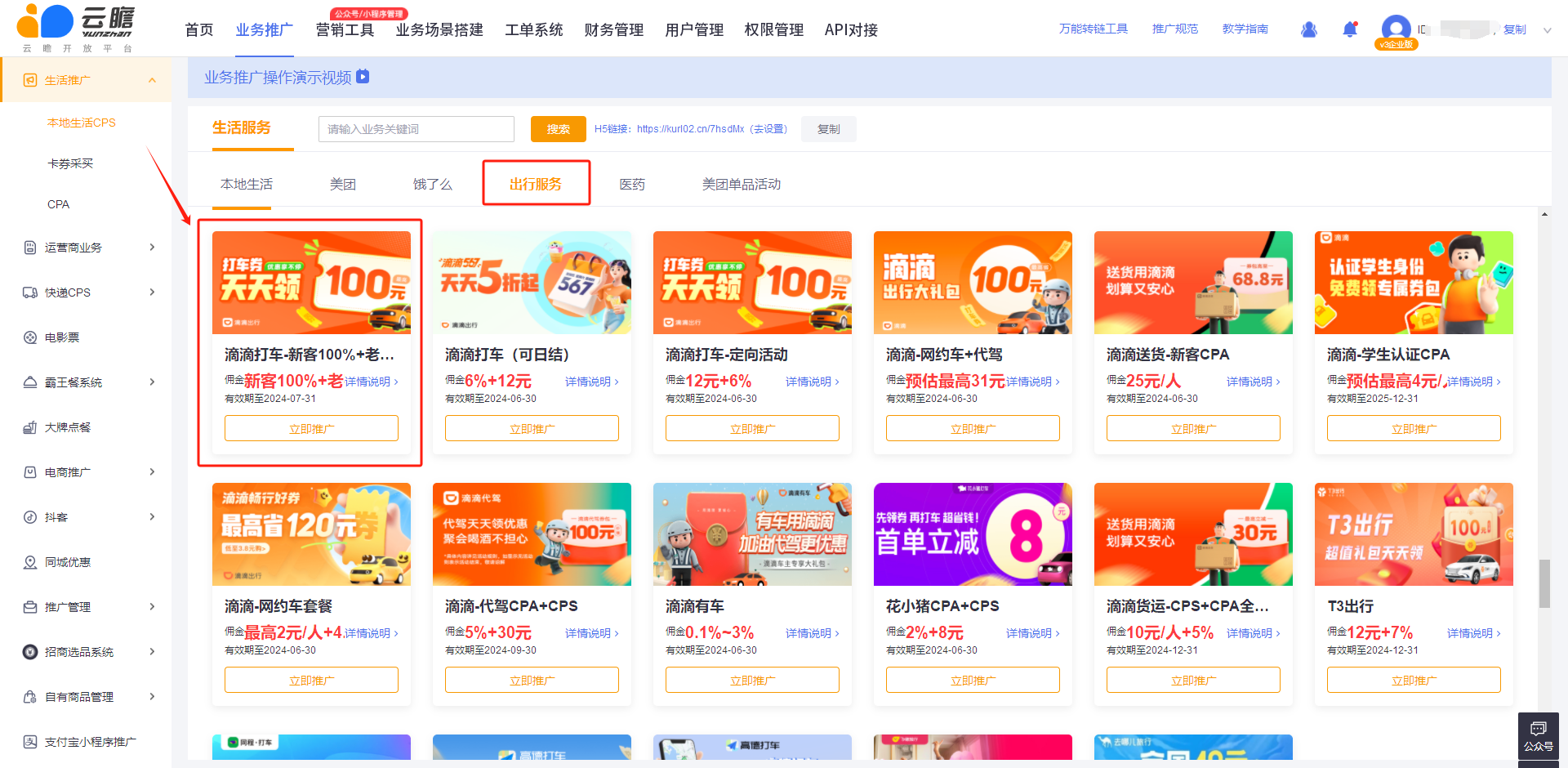
Task: Click the 大牌点餐 sidebar icon
Action: point(30,427)
